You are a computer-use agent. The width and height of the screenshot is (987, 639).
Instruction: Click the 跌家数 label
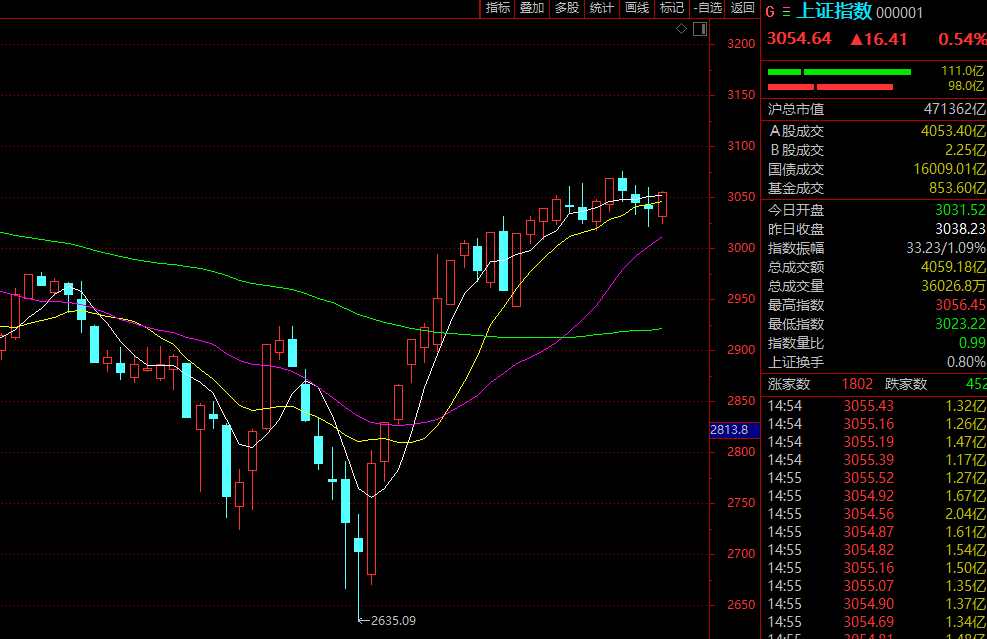[x=906, y=384]
